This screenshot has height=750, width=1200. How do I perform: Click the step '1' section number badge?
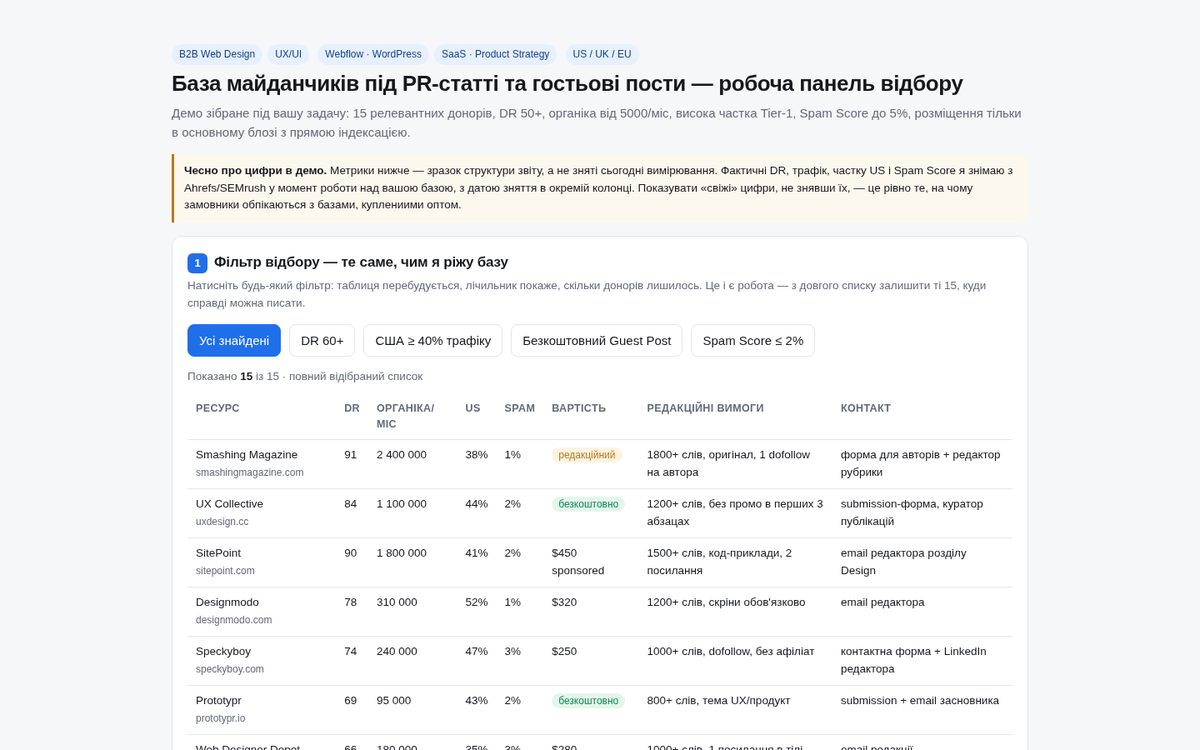pos(197,263)
